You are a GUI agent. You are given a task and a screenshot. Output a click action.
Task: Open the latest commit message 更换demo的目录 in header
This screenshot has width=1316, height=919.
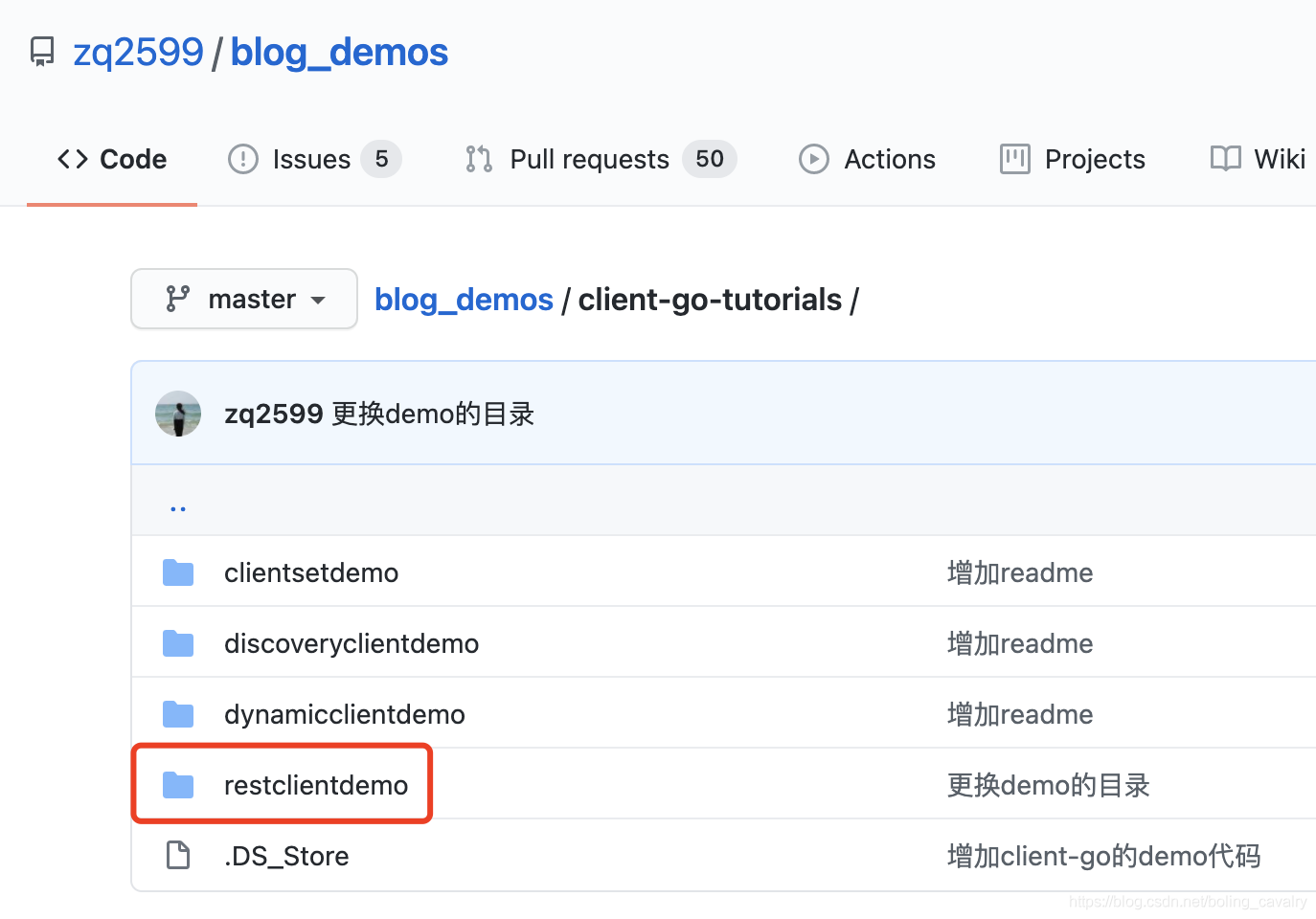click(433, 415)
